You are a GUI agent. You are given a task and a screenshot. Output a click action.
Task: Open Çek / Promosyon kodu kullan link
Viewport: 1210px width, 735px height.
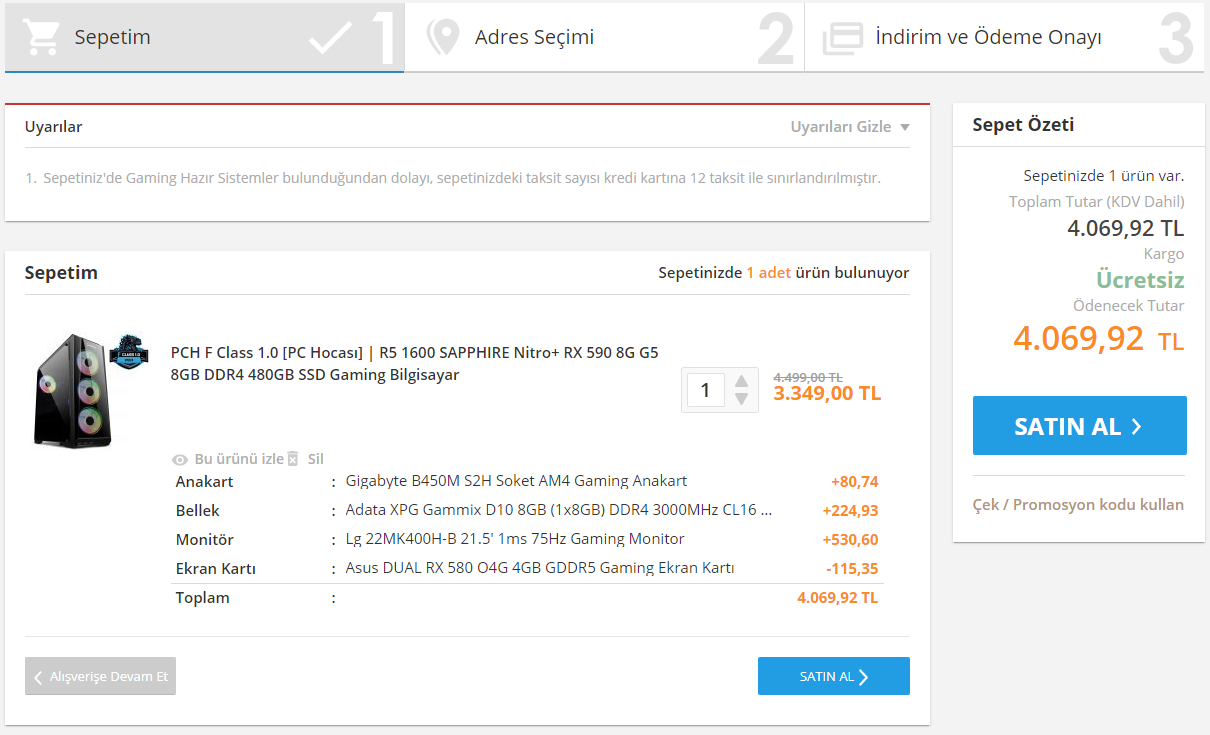[1078, 504]
